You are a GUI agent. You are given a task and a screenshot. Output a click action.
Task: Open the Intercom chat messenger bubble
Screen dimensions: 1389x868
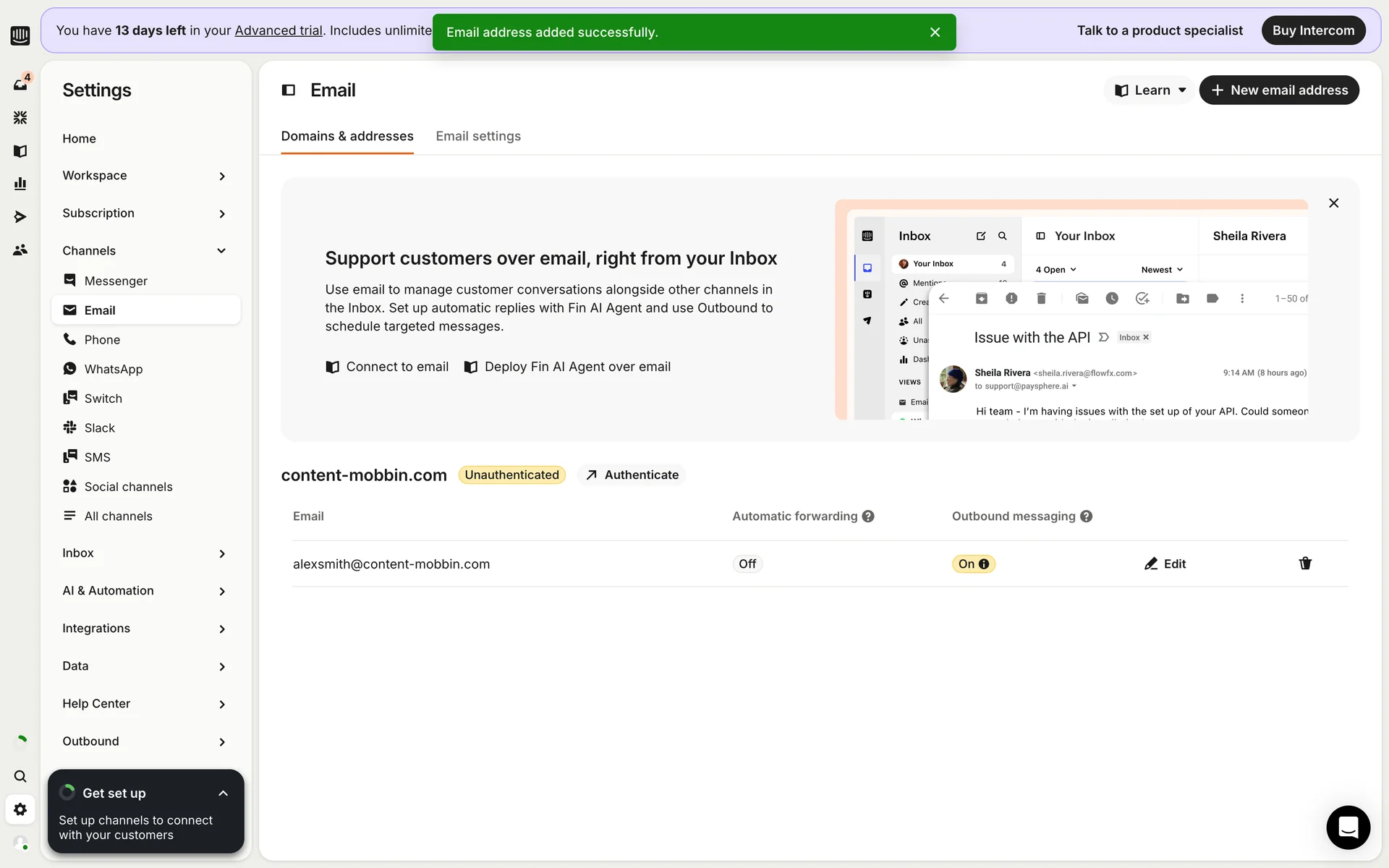point(1348,827)
